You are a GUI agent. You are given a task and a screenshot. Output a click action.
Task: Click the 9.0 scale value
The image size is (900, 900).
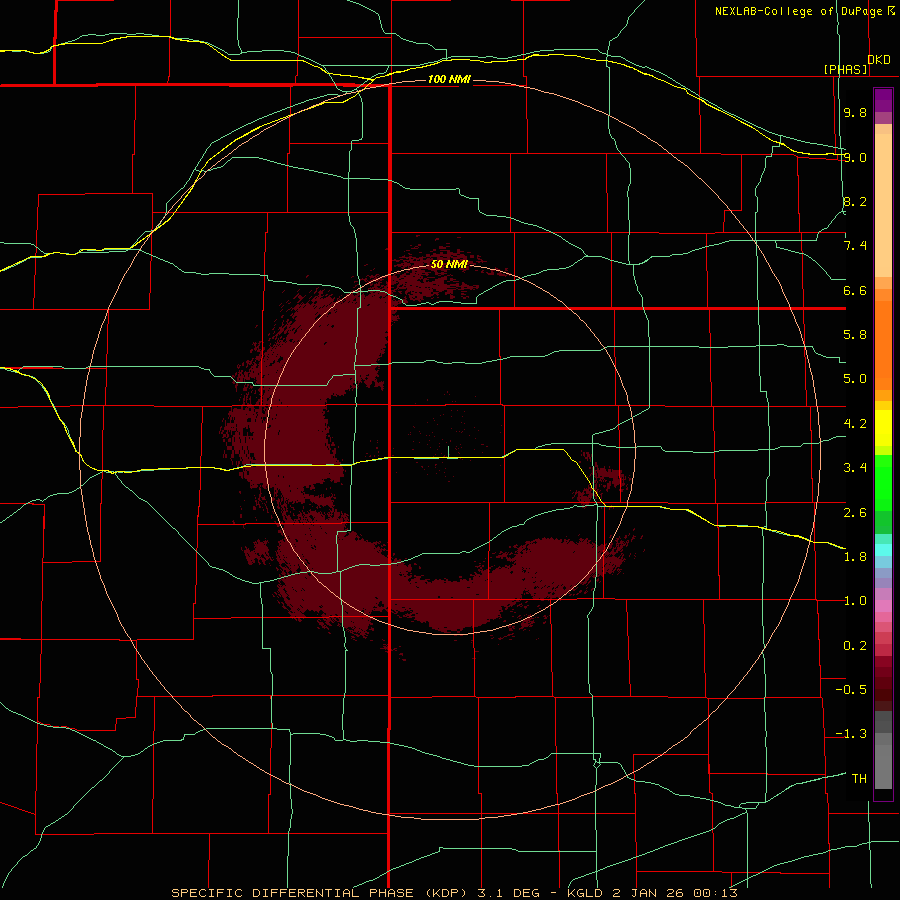pyautogui.click(x=855, y=157)
